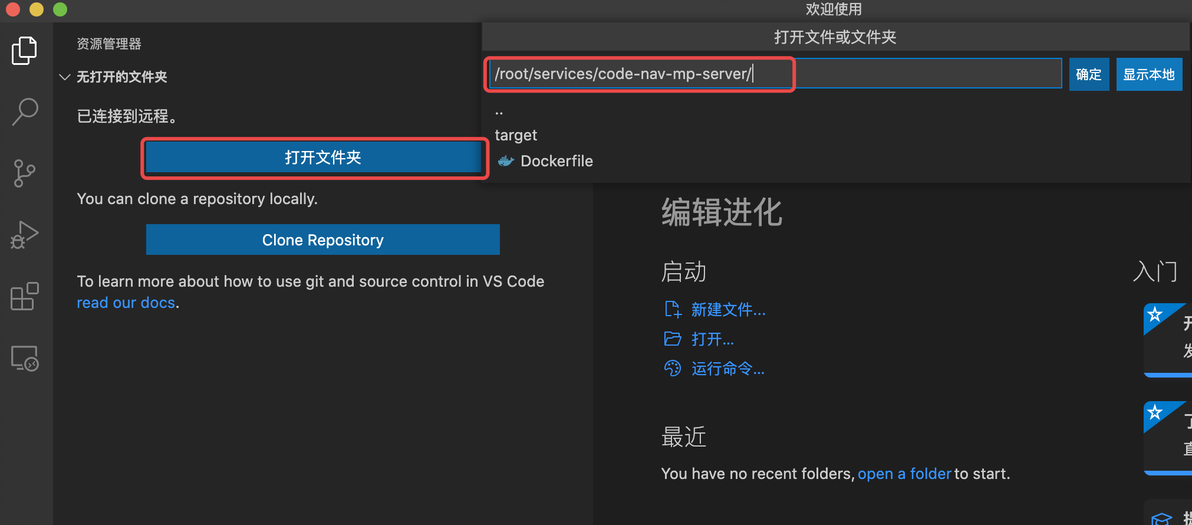Open the Search view icon

pos(25,111)
